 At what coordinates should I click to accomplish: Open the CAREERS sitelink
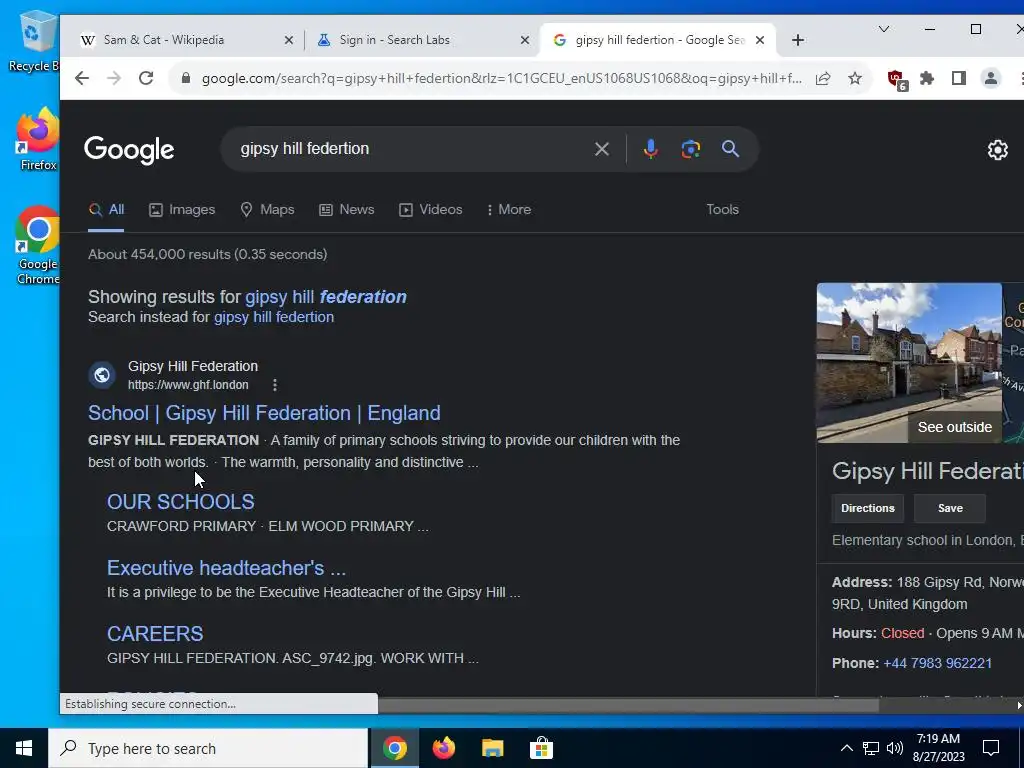[155, 633]
